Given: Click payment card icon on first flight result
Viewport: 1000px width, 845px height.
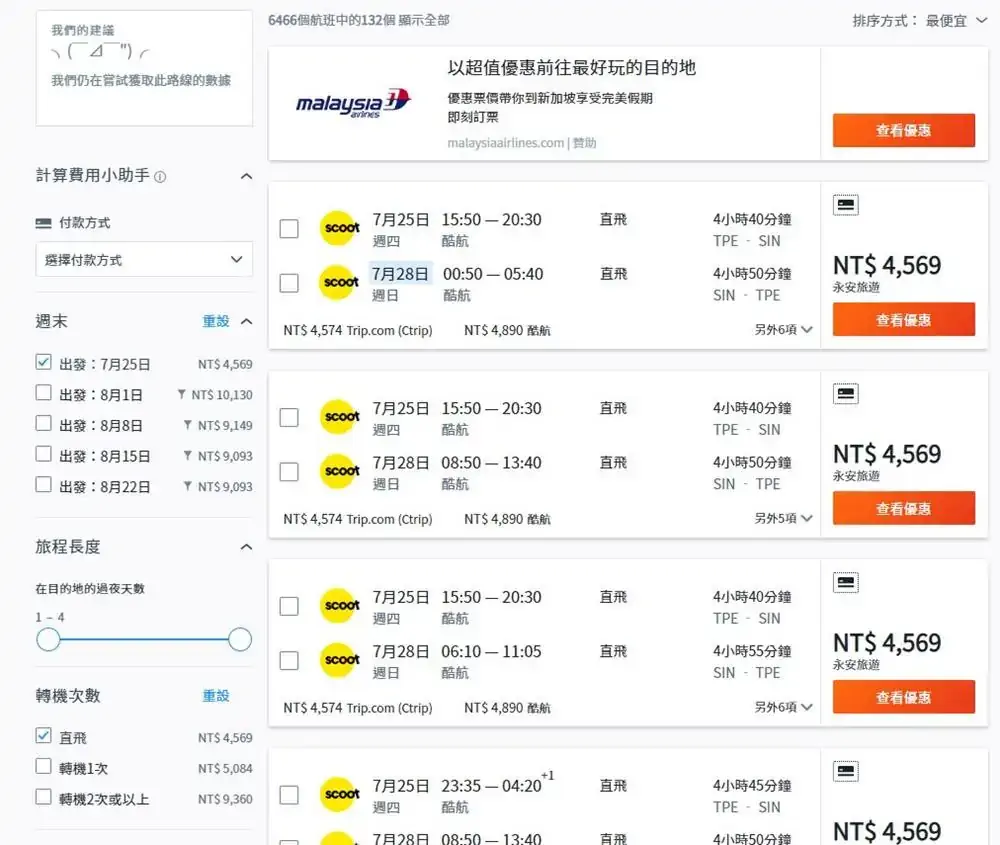Looking at the screenshot, I should 846,205.
